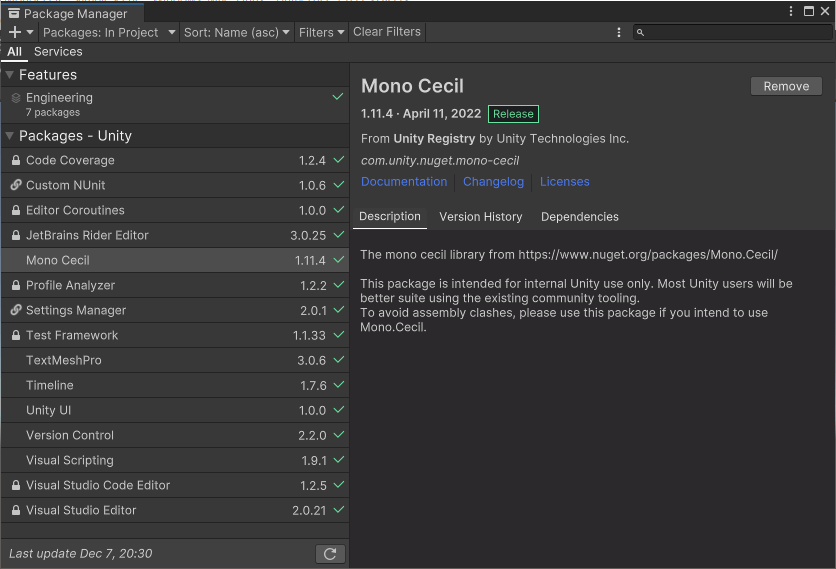Image resolution: width=836 pixels, height=569 pixels.
Task: Click the Engineering feature layers icon
Action: [x=16, y=98]
